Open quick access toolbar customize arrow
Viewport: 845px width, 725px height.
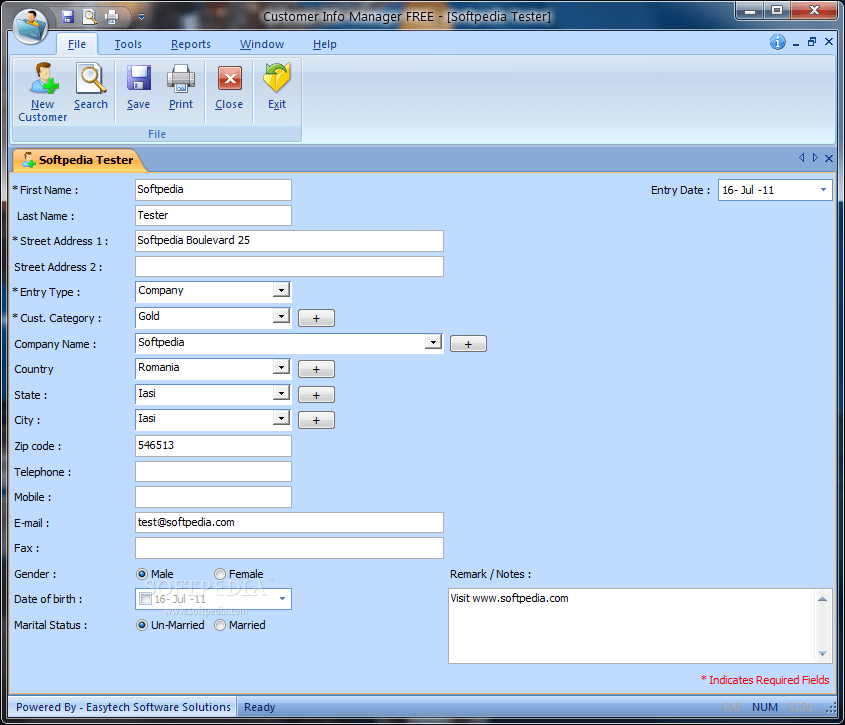[x=141, y=17]
